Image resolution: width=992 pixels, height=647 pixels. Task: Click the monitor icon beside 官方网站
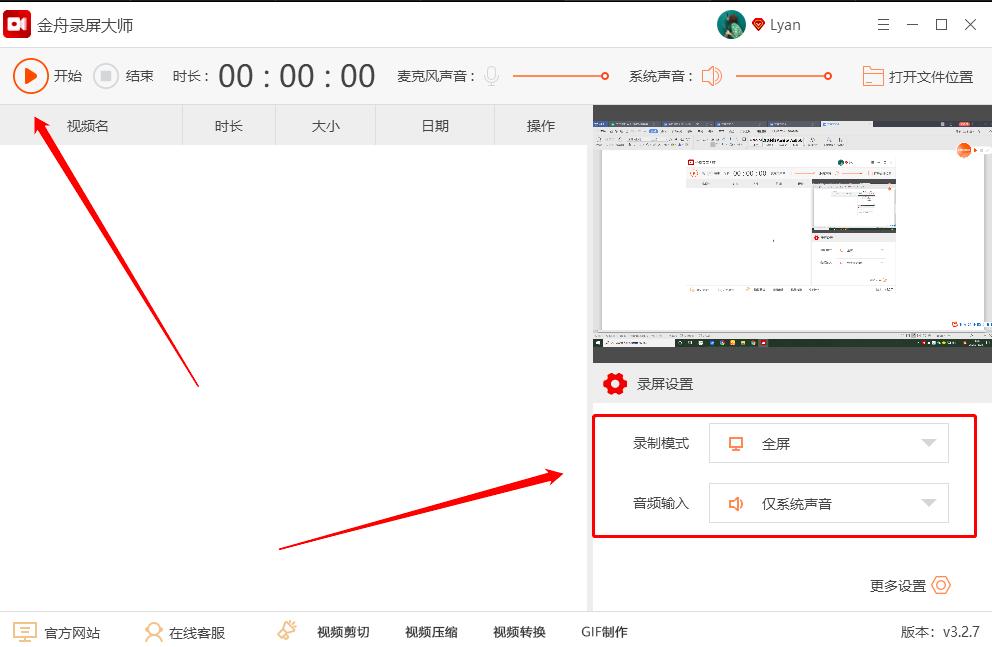coord(25,632)
